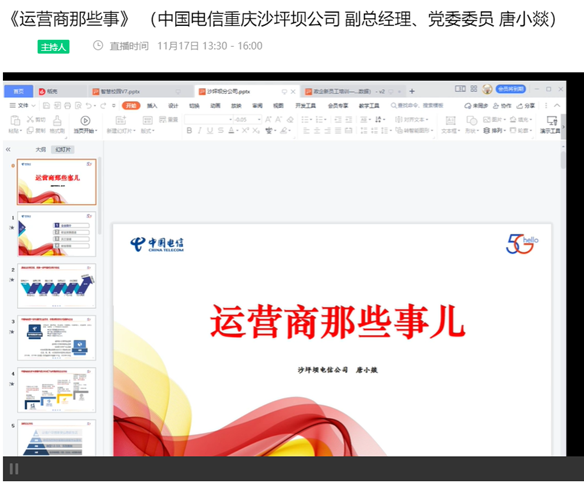Screen dimensions: 584x484
Task: Click the new slide icon
Action: click(120, 120)
